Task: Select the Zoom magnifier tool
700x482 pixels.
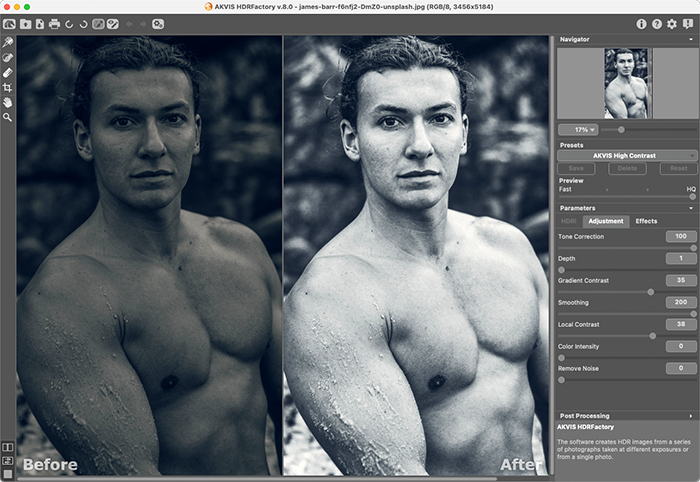Action: point(8,117)
